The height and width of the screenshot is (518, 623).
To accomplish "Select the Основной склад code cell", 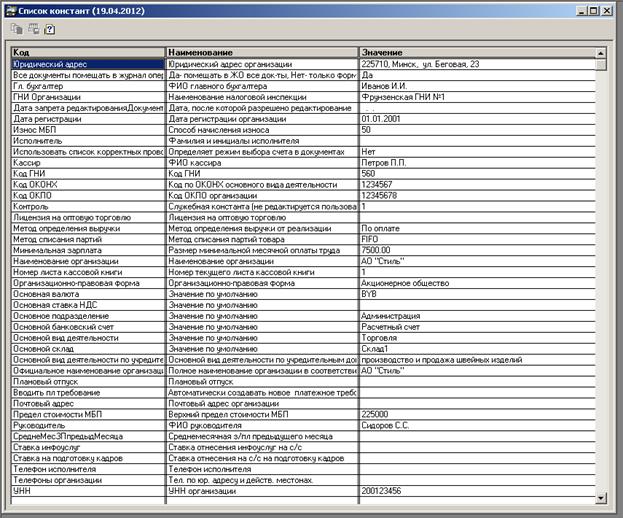I will coord(88,349).
